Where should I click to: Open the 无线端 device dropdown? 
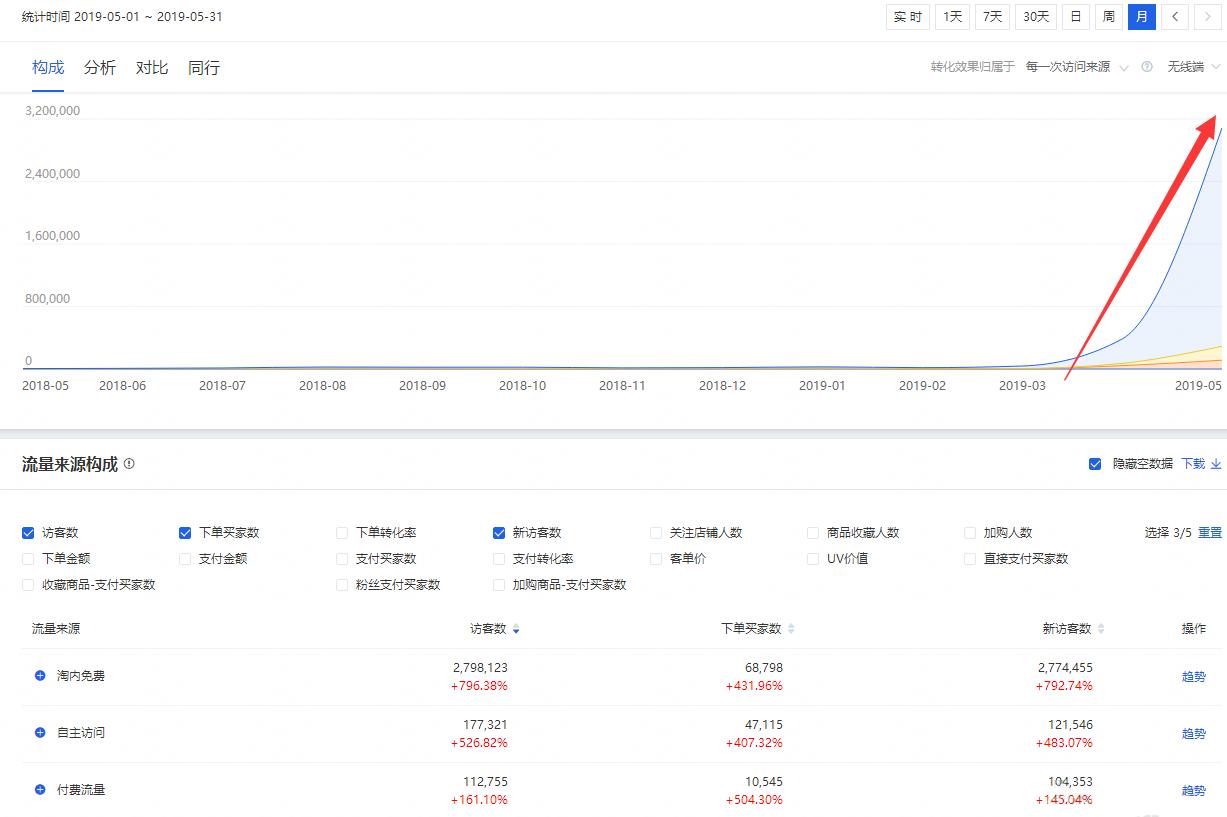coord(1194,67)
